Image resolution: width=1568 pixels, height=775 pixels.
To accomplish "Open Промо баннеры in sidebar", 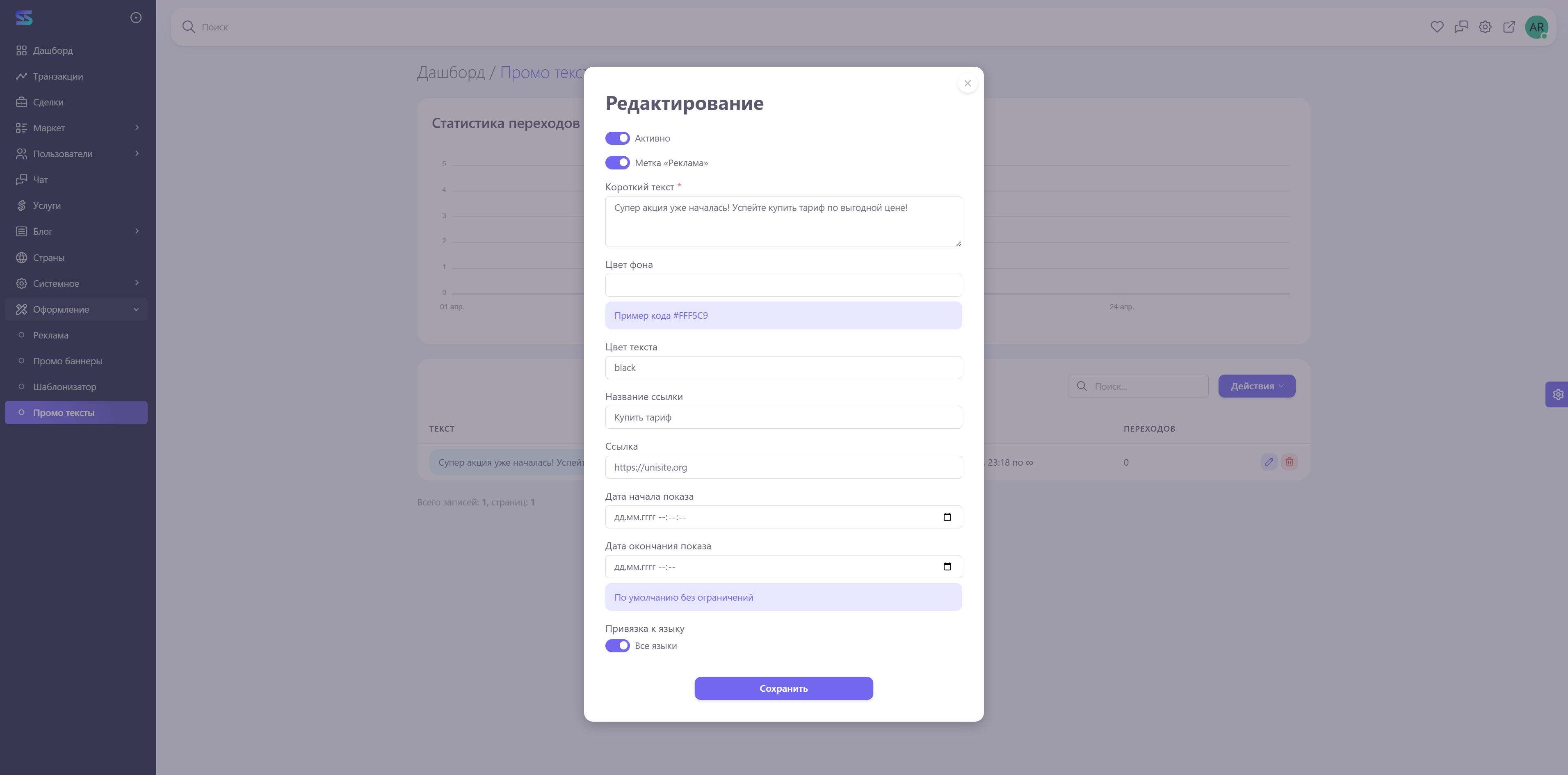I will (x=68, y=361).
